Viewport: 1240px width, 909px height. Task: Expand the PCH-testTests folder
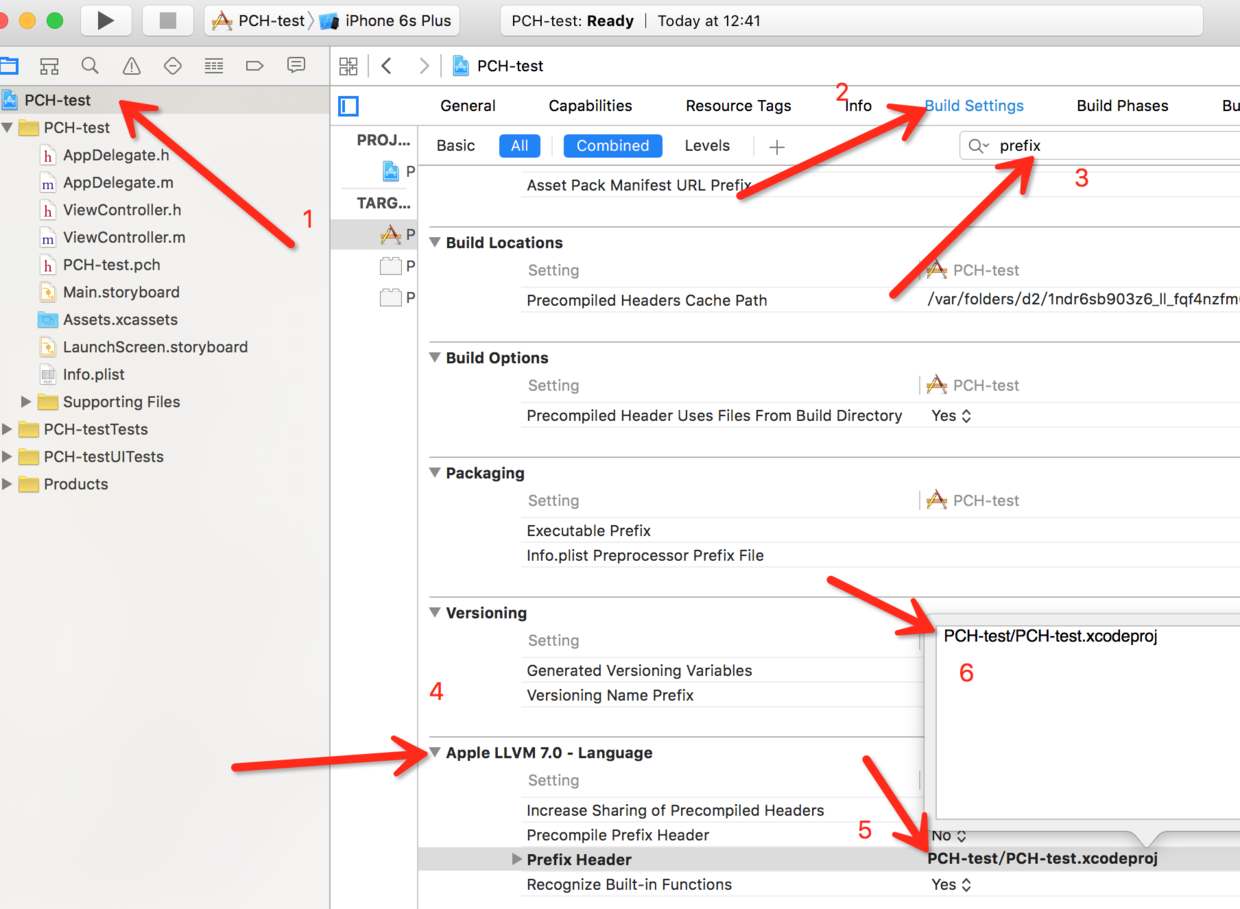click(x=8, y=429)
